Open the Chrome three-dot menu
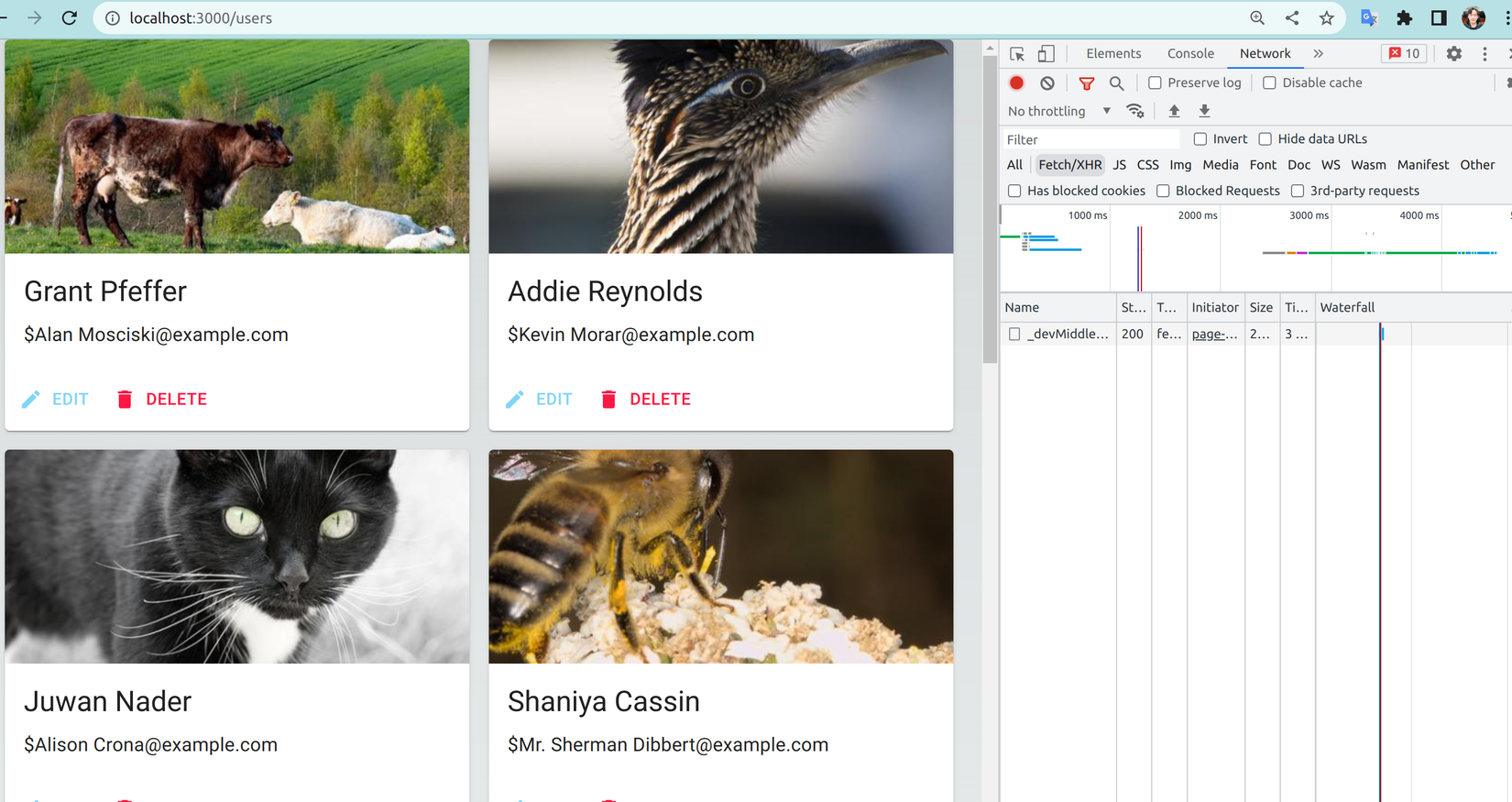Image resolution: width=1512 pixels, height=802 pixels. click(x=1507, y=17)
